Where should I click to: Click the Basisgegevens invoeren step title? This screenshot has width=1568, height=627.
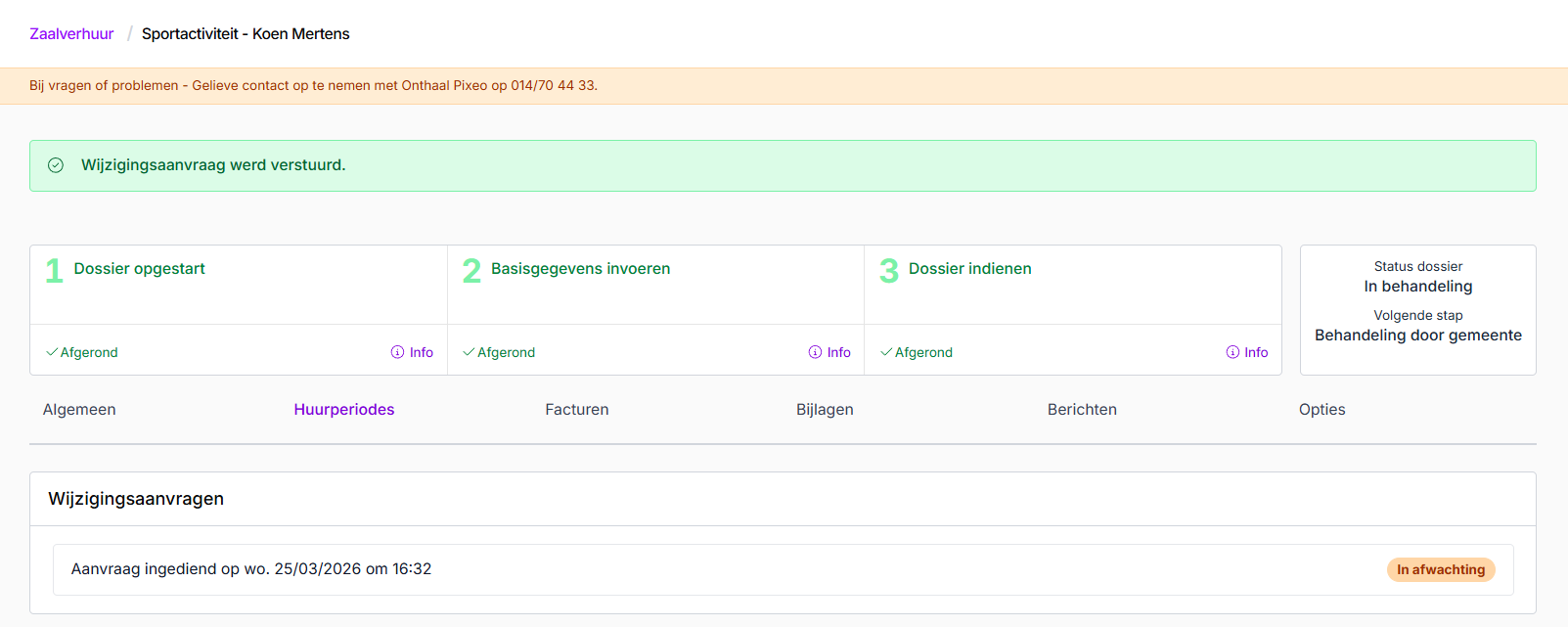click(x=580, y=269)
